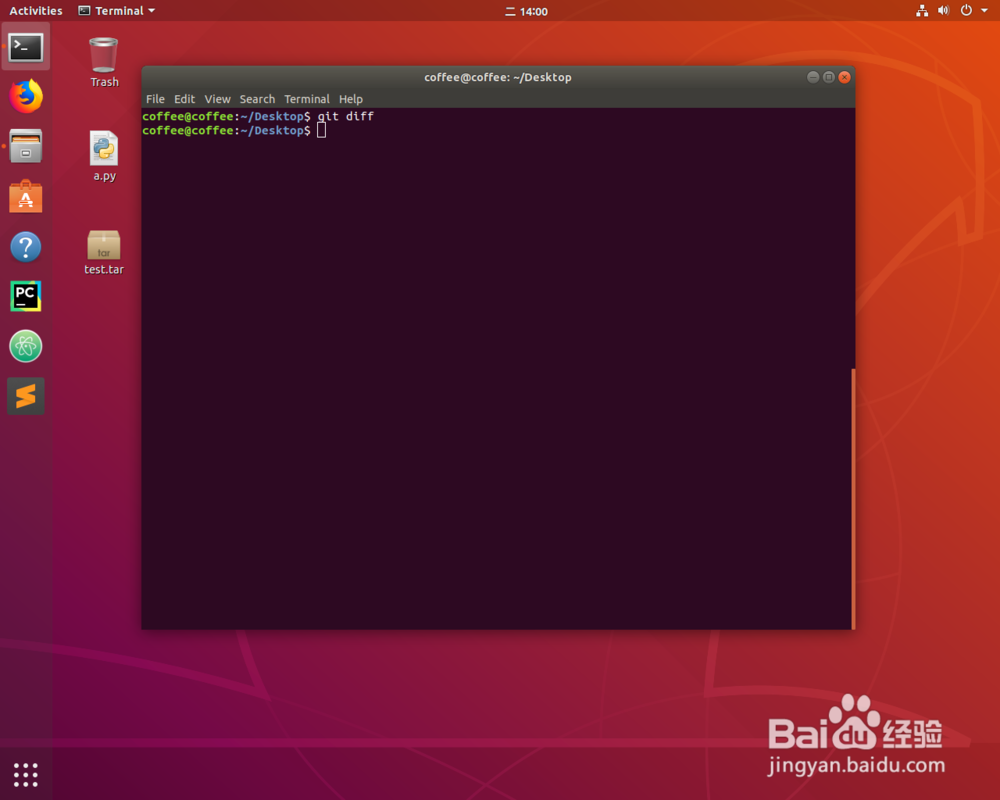
Task: Select the test.tar archive on the desktop
Action: [104, 253]
